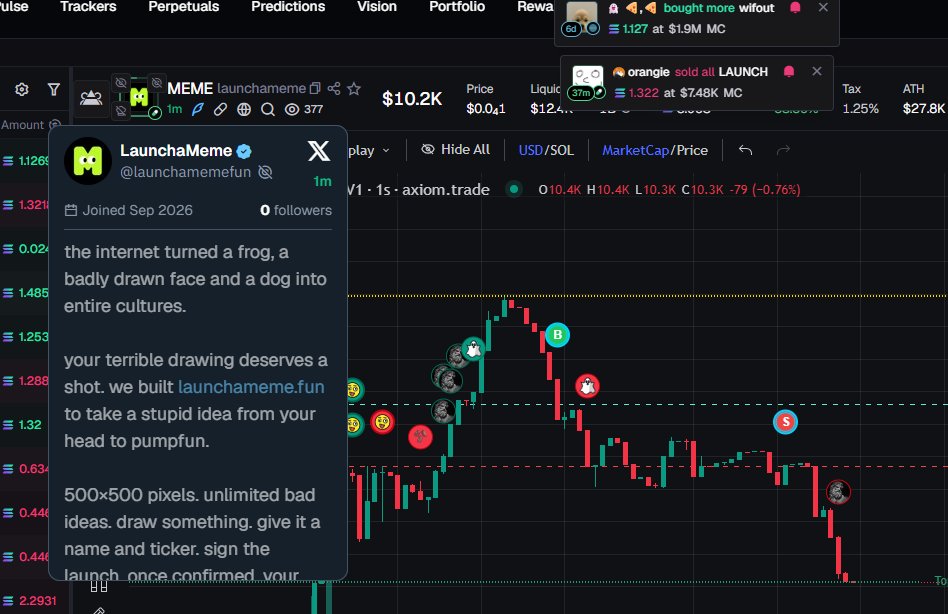
Task: Click the $10.2K market cap value
Action: coord(412,99)
